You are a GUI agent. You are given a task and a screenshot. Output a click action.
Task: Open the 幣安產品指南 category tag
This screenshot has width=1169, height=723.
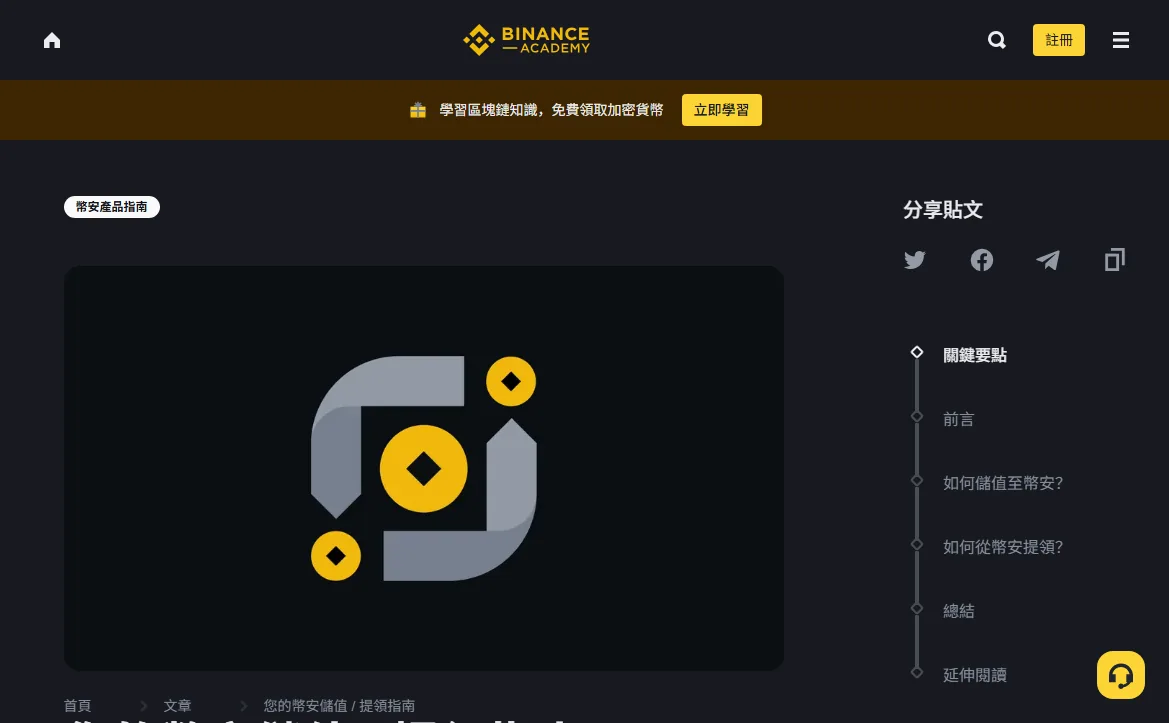(112, 207)
